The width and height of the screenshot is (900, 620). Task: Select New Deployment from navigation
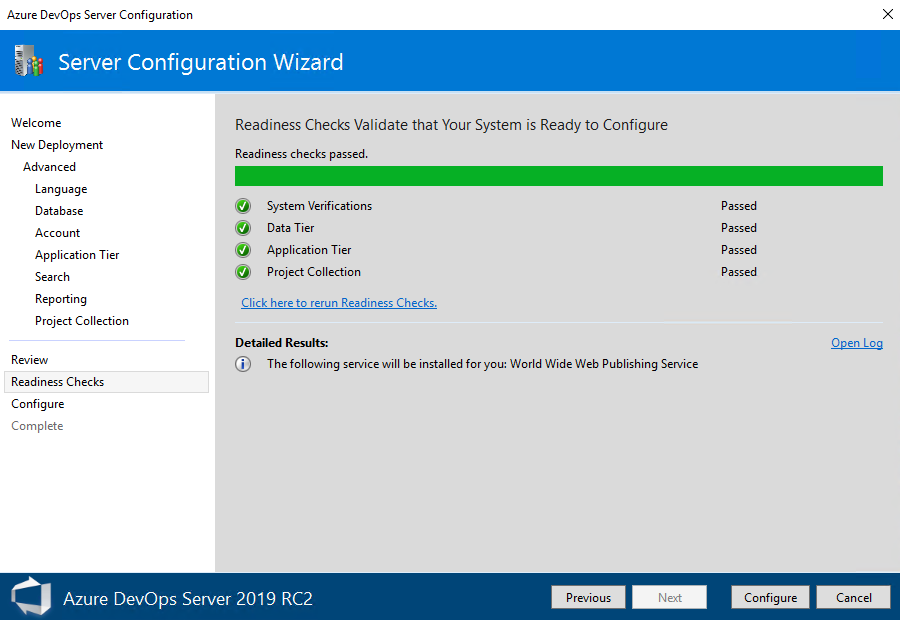[56, 144]
